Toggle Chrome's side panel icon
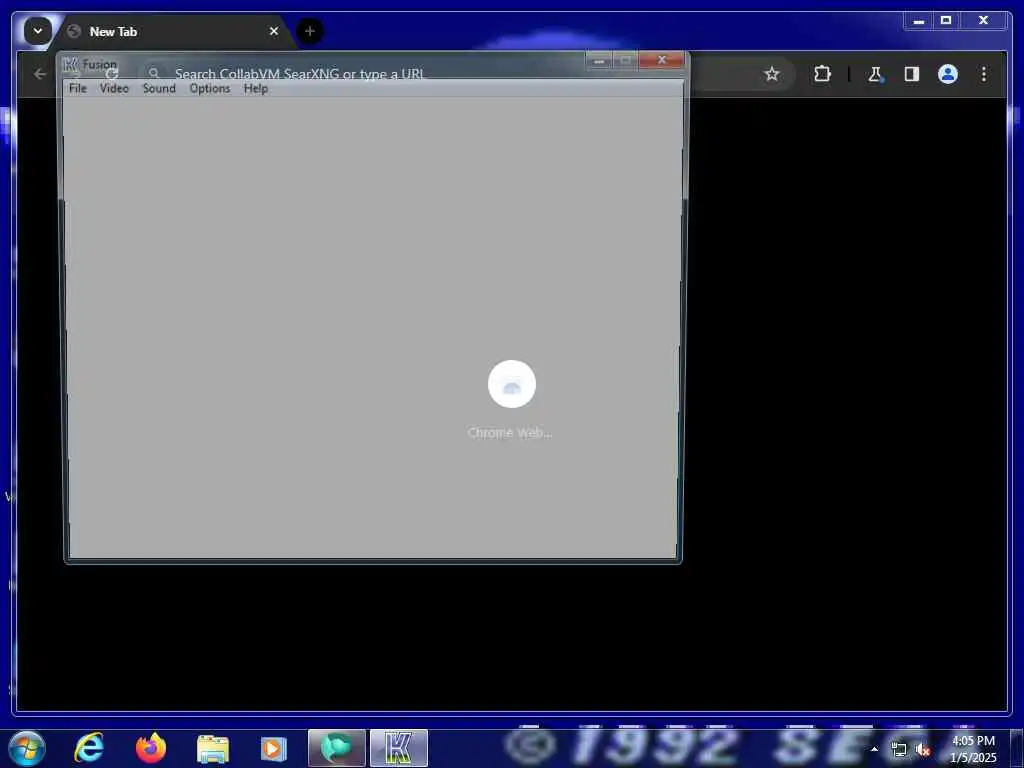 [912, 74]
